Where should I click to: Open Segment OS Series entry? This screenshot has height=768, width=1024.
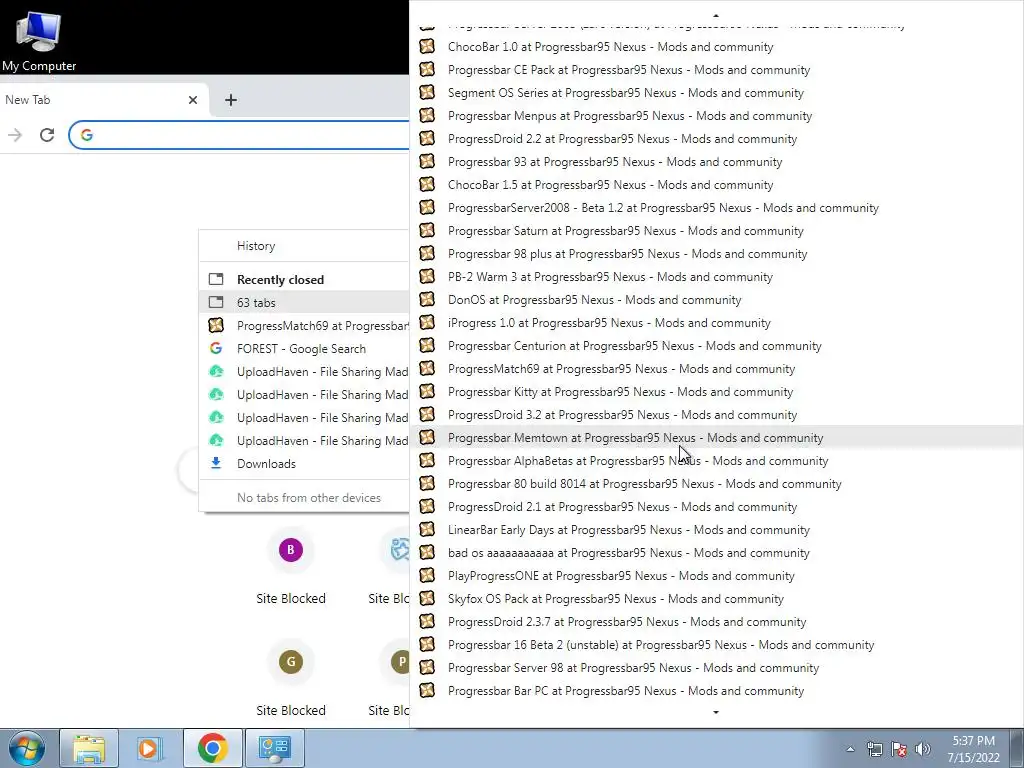click(716, 93)
